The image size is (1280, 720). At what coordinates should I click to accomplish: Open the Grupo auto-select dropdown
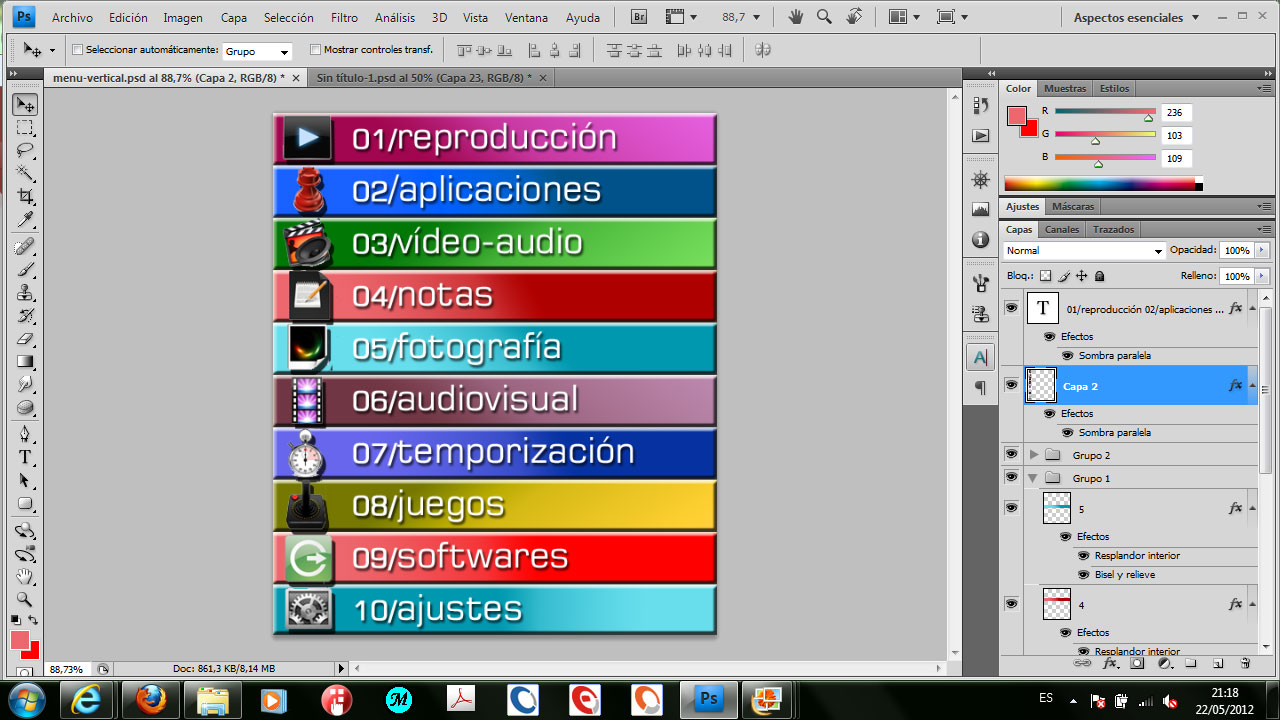(257, 51)
